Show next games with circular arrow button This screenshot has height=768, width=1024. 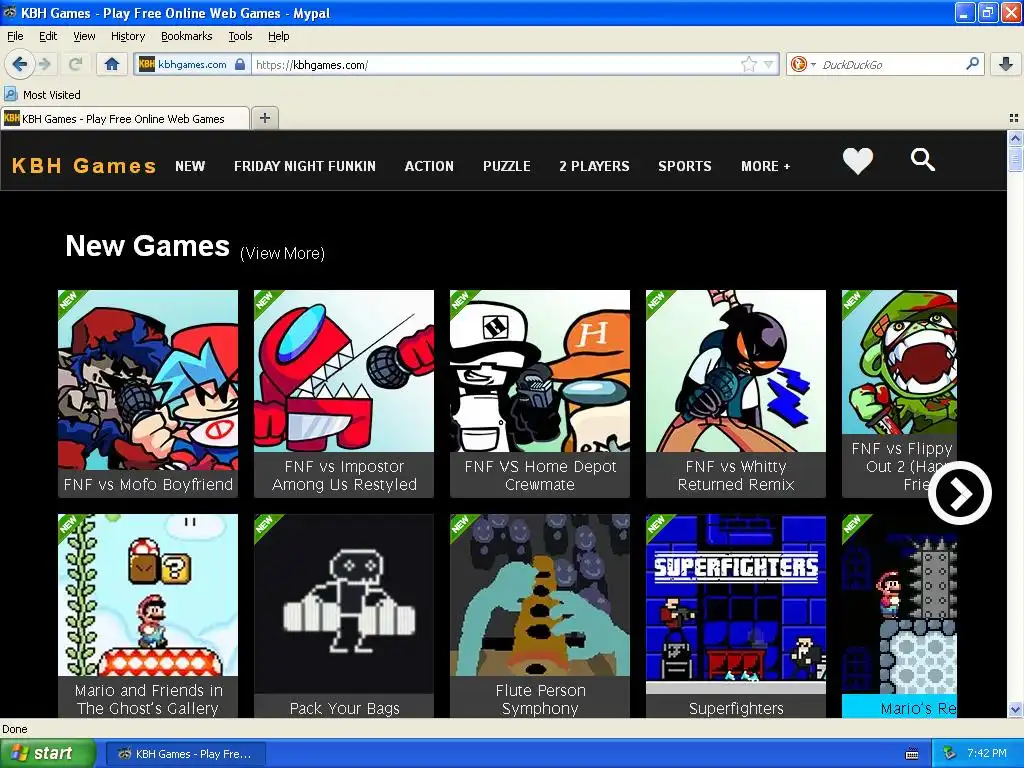tap(959, 493)
